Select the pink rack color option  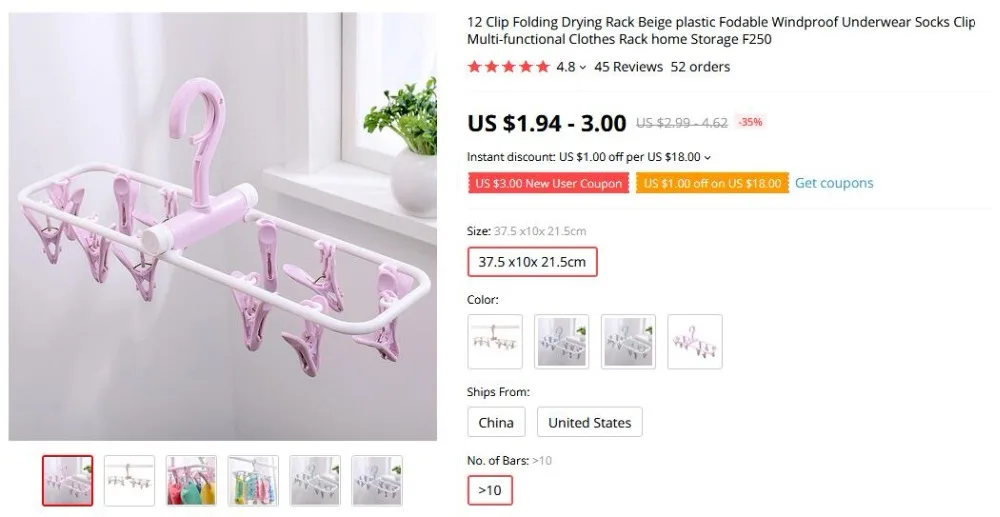[x=695, y=342]
